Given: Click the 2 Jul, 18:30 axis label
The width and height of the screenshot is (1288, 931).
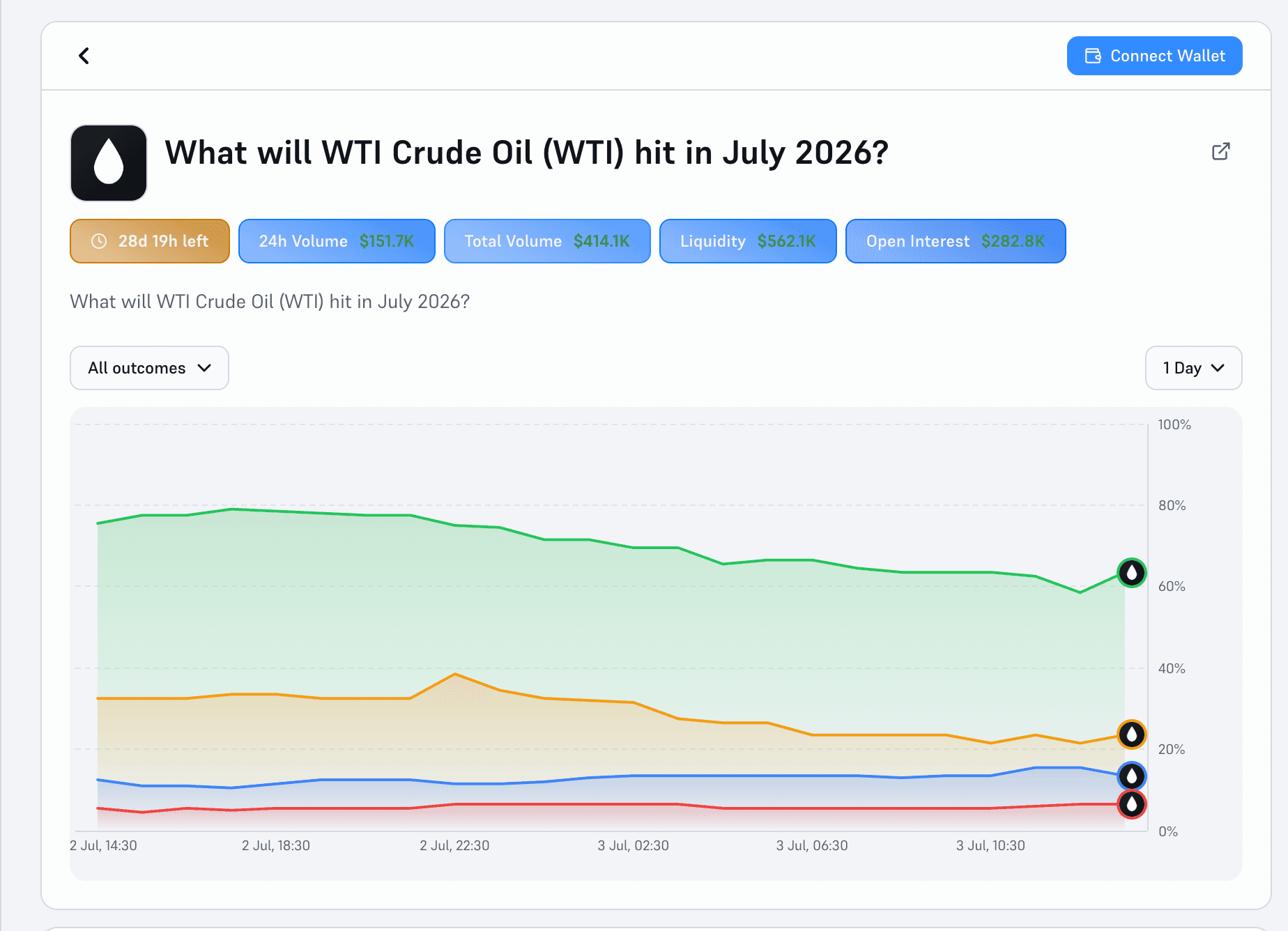Looking at the screenshot, I should [276, 845].
